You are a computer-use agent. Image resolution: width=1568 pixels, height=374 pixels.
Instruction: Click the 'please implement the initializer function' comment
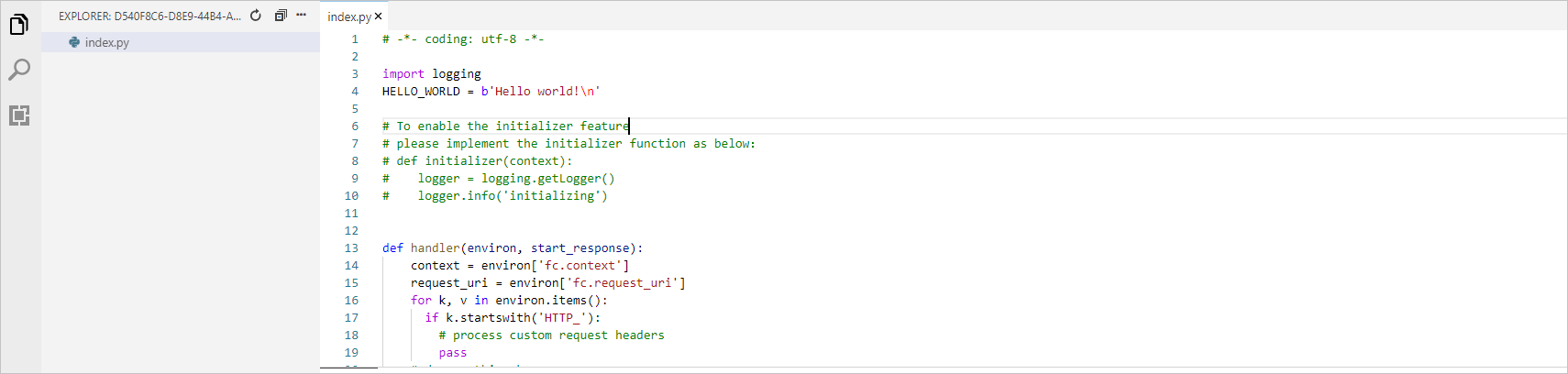(569, 144)
